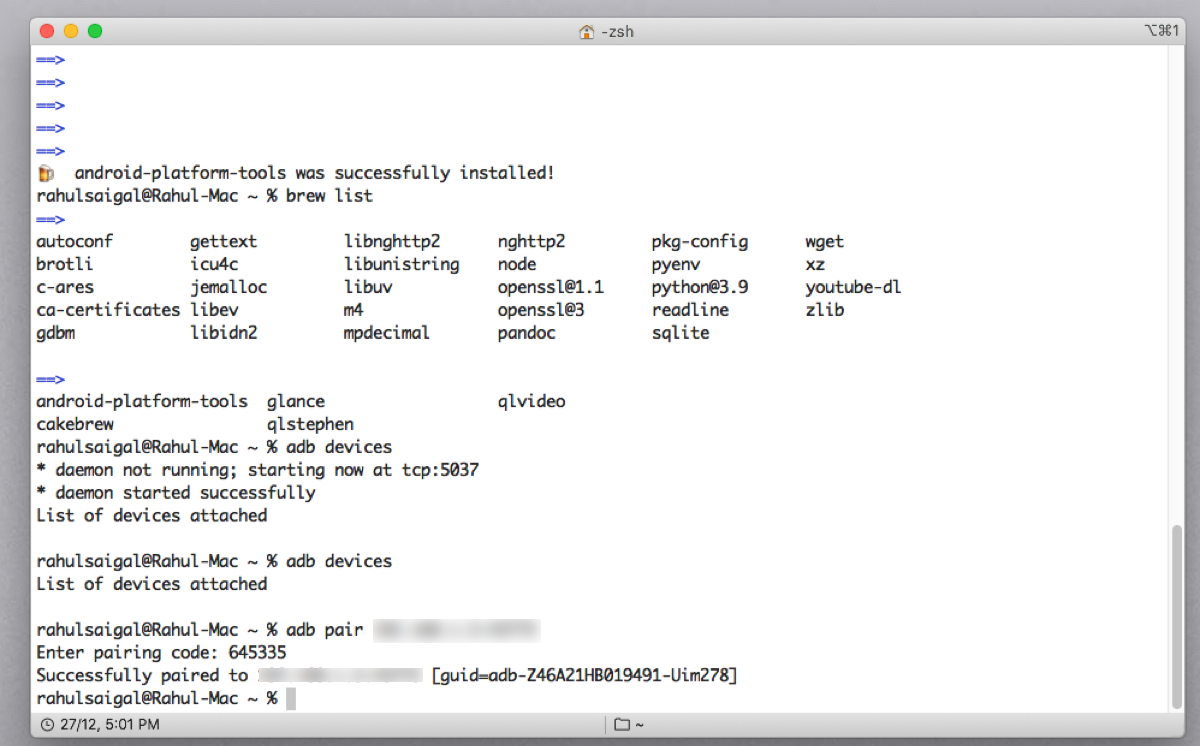The image size is (1200, 746).
Task: Click the 'openssl@1.1' package name
Action: [x=550, y=288]
